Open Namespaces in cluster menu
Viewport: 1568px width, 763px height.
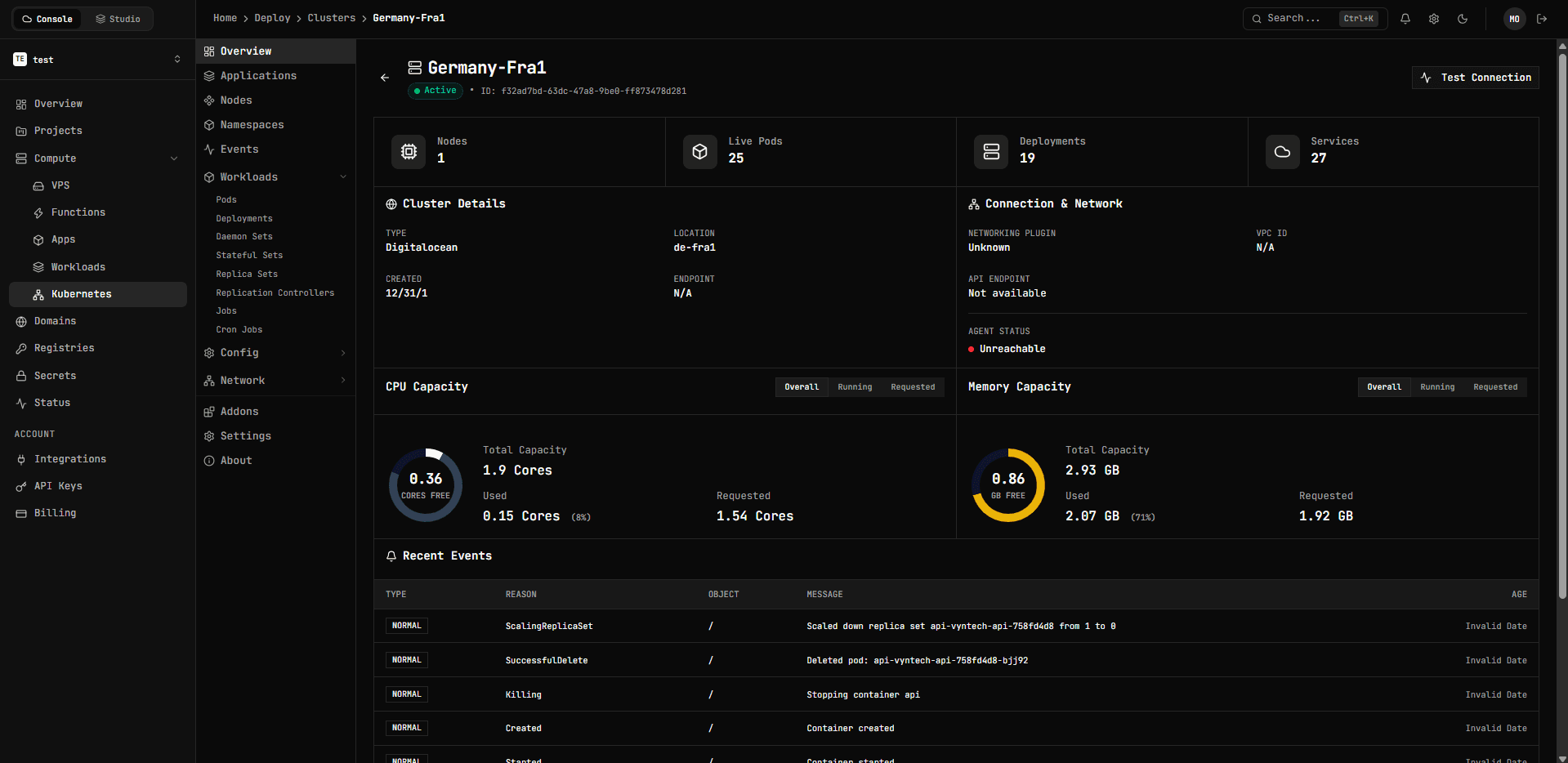coord(275,125)
